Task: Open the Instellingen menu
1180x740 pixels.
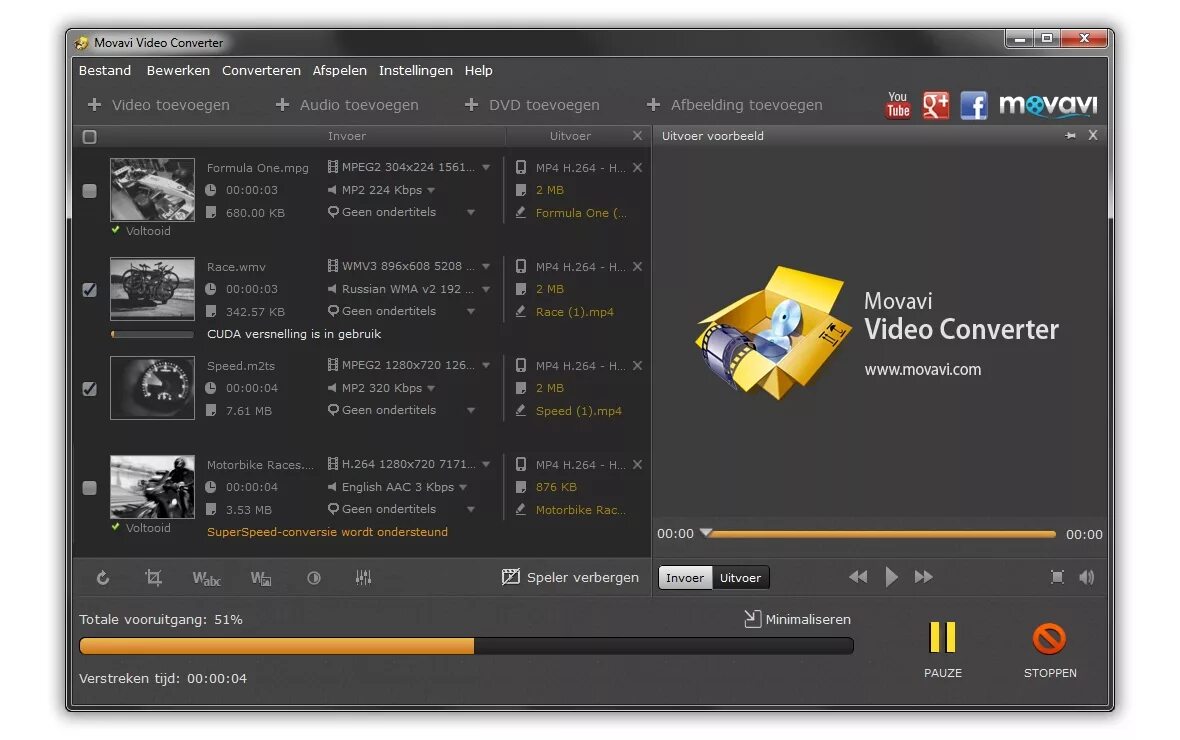Action: point(415,70)
